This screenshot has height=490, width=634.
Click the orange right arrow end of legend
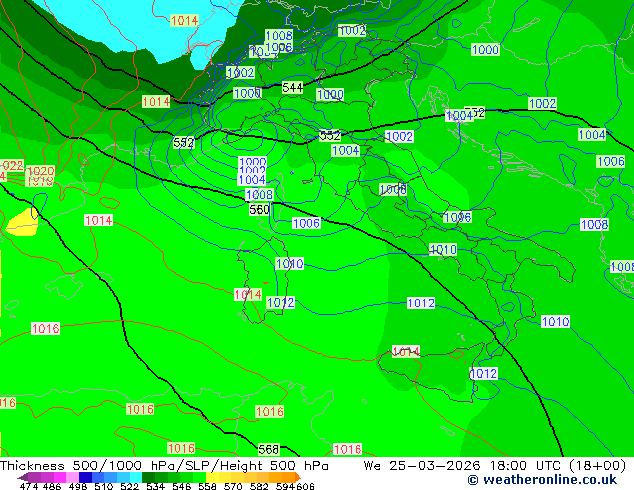click(x=297, y=477)
